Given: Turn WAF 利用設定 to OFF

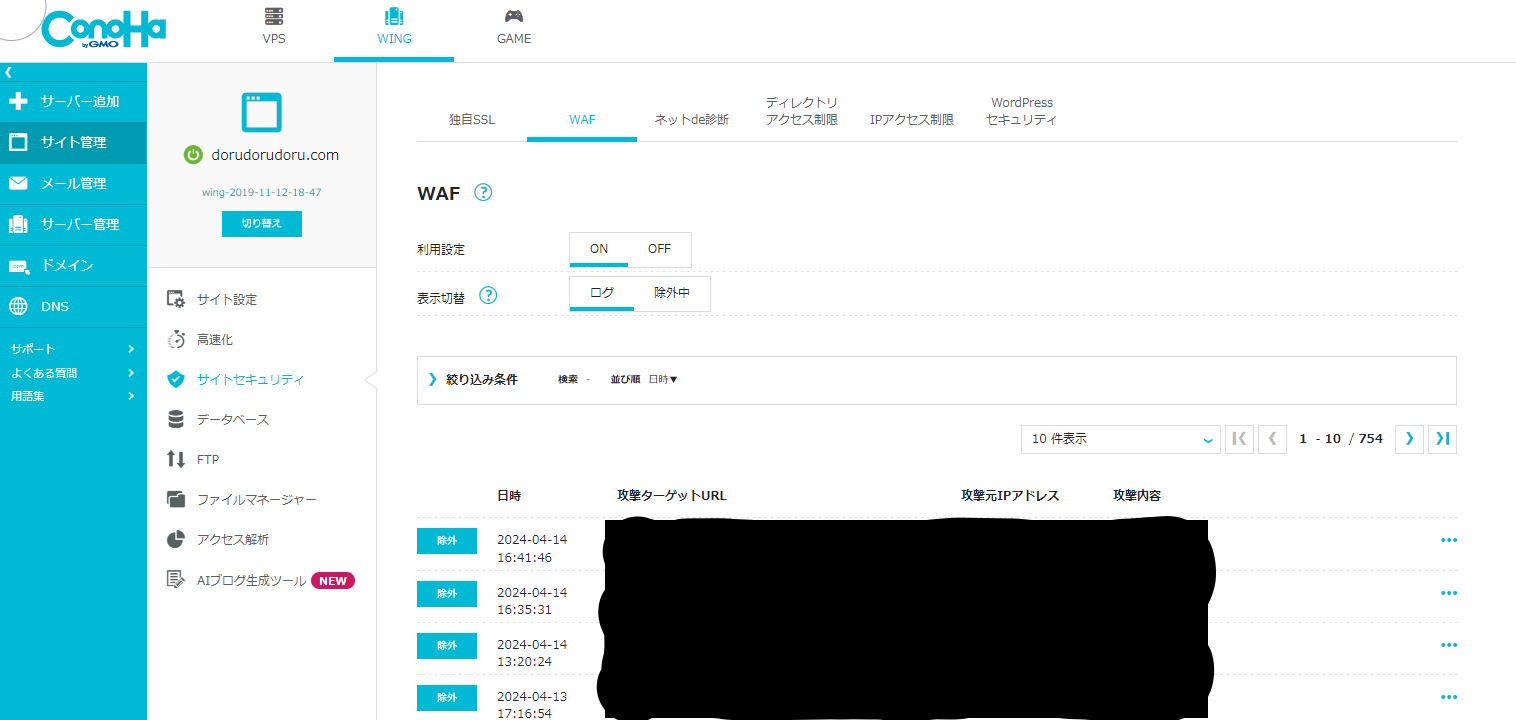Looking at the screenshot, I should (659, 249).
